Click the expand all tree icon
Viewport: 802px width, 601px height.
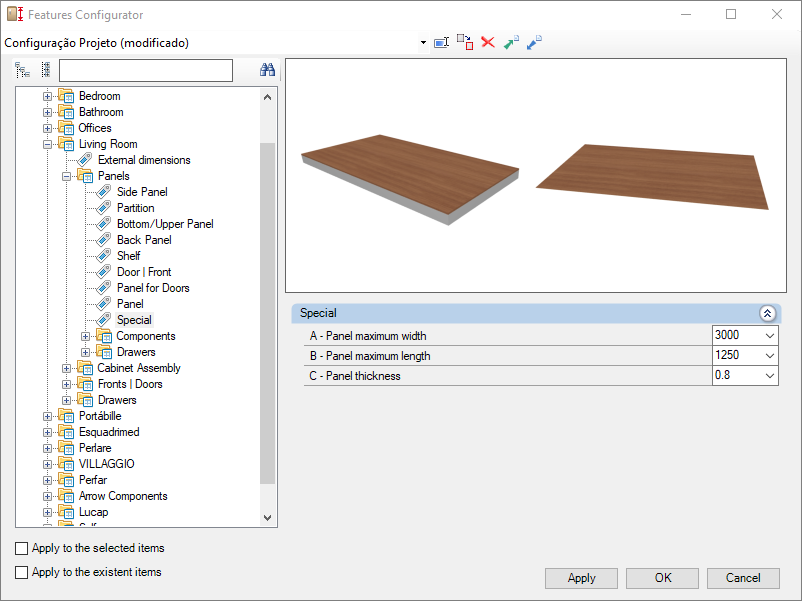click(x=23, y=70)
